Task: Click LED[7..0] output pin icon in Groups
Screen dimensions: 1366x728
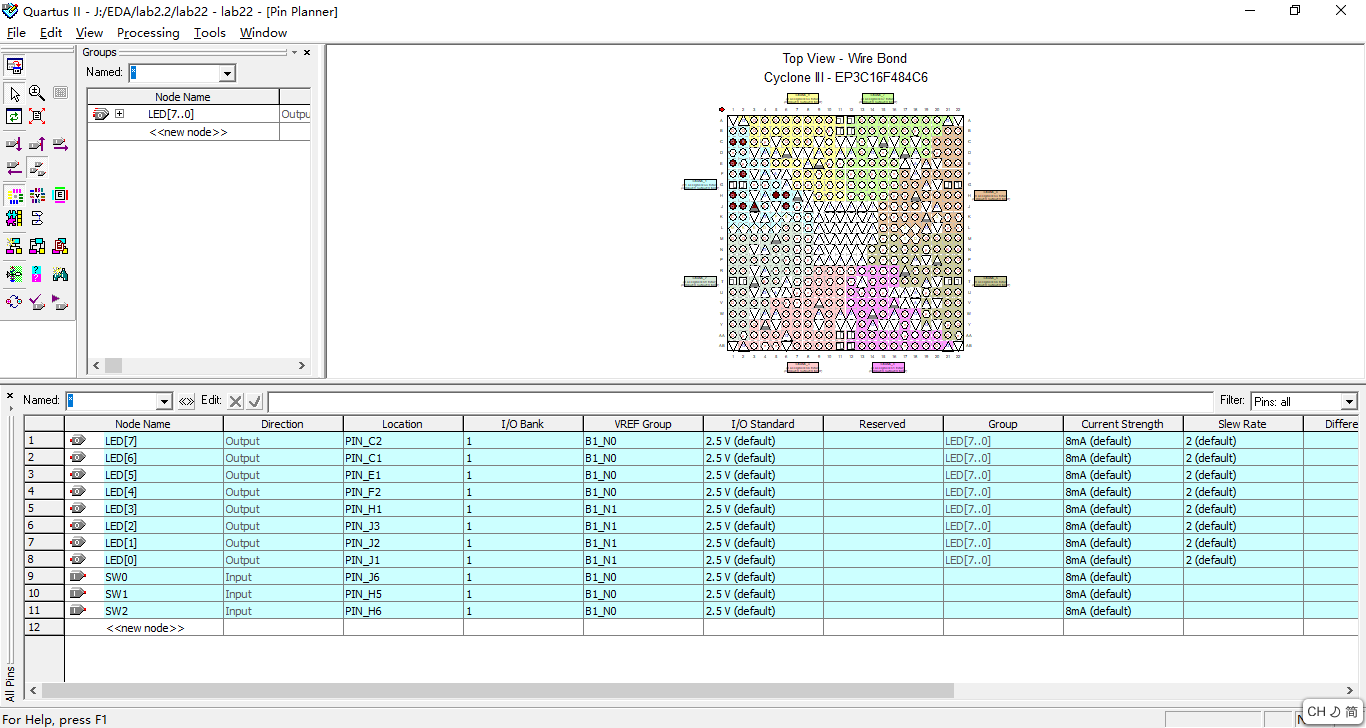Action: click(x=100, y=114)
